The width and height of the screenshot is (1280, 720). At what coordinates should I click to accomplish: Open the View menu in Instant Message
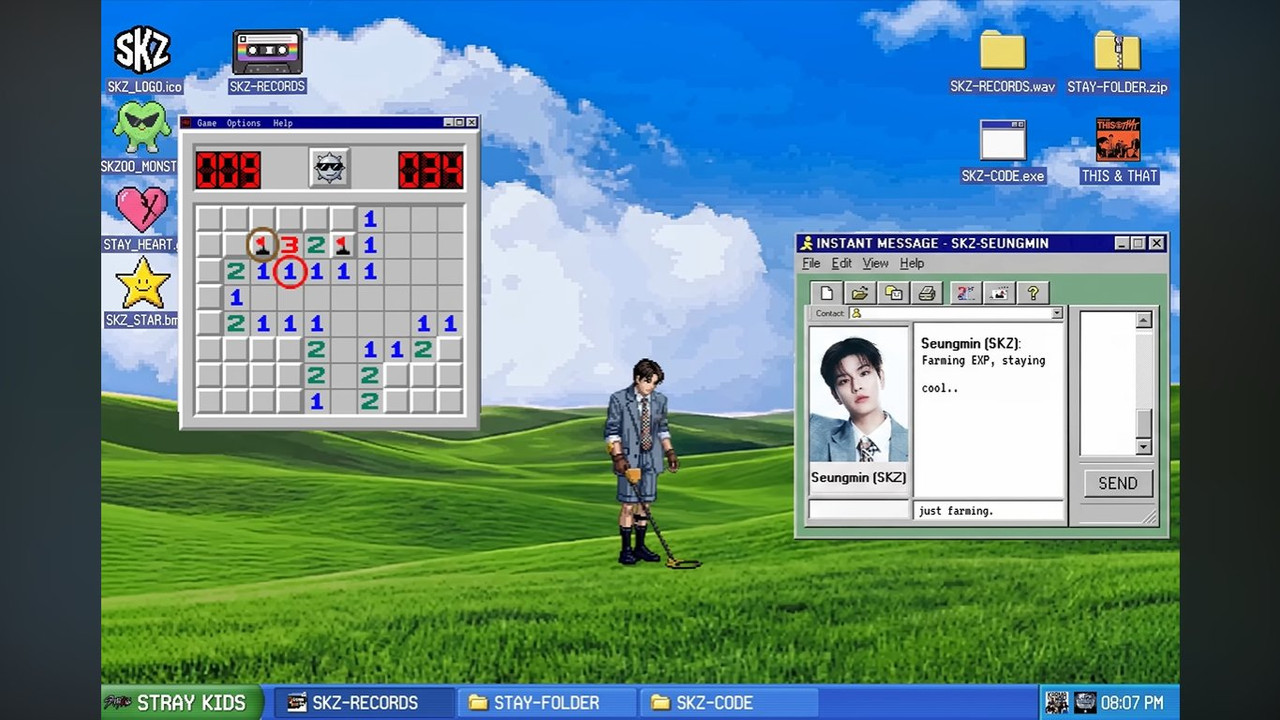[875, 263]
